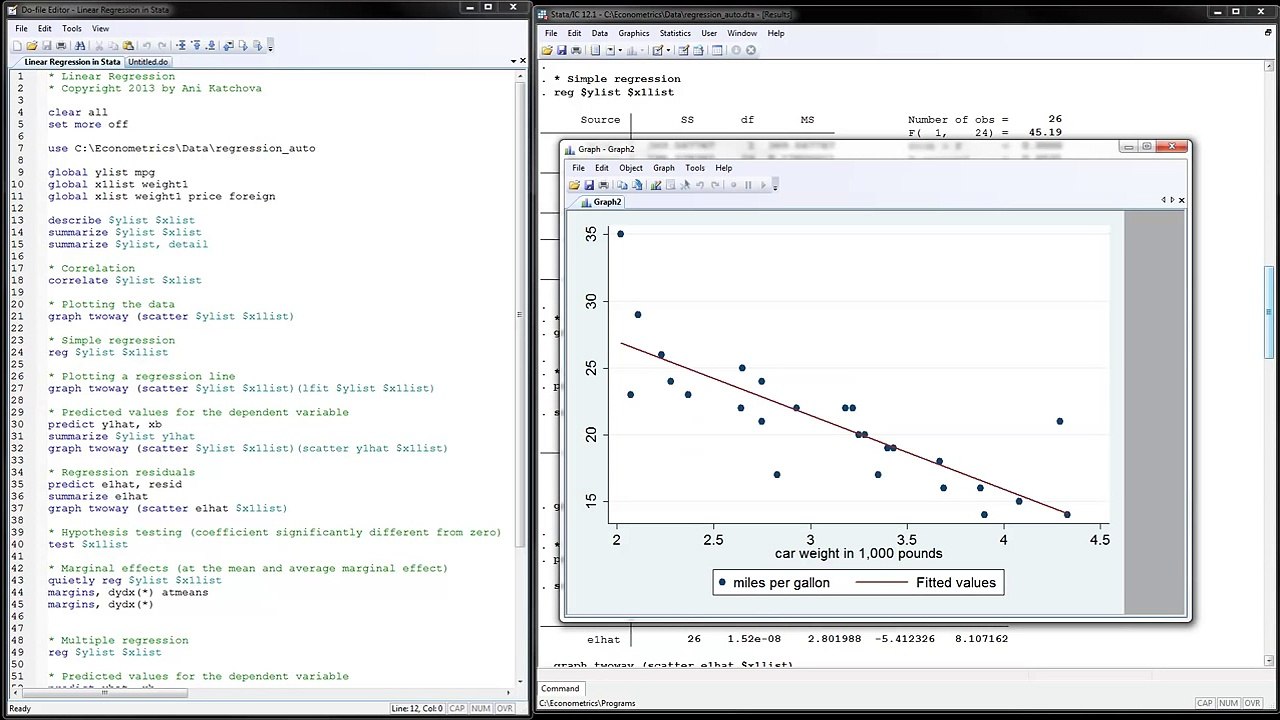
Task: Click Print icon in Graph window toolbar
Action: tap(604, 185)
